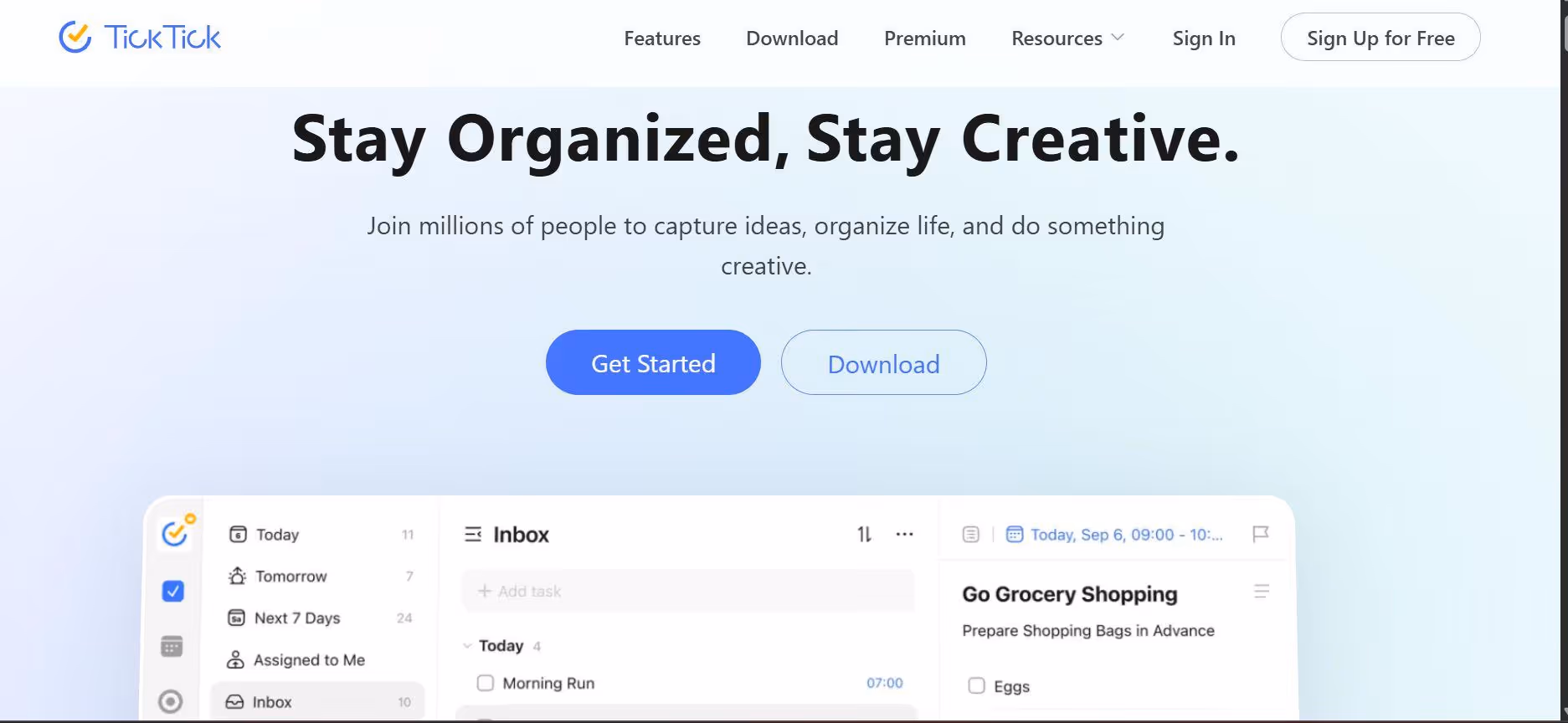Image resolution: width=1568 pixels, height=723 pixels.
Task: Open the Inbox tray icon in list
Action: click(235, 701)
